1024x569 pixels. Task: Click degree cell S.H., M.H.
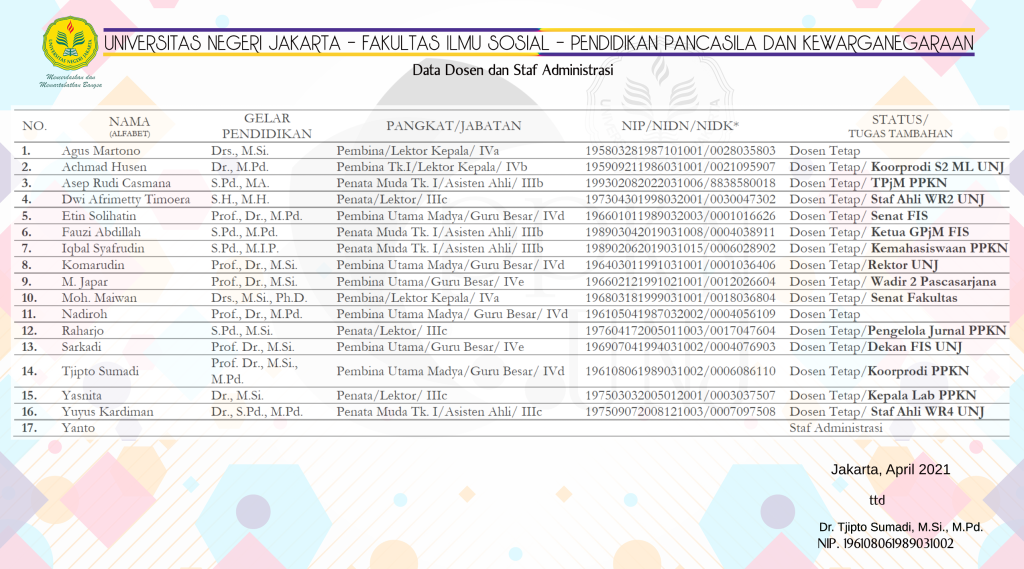240,200
